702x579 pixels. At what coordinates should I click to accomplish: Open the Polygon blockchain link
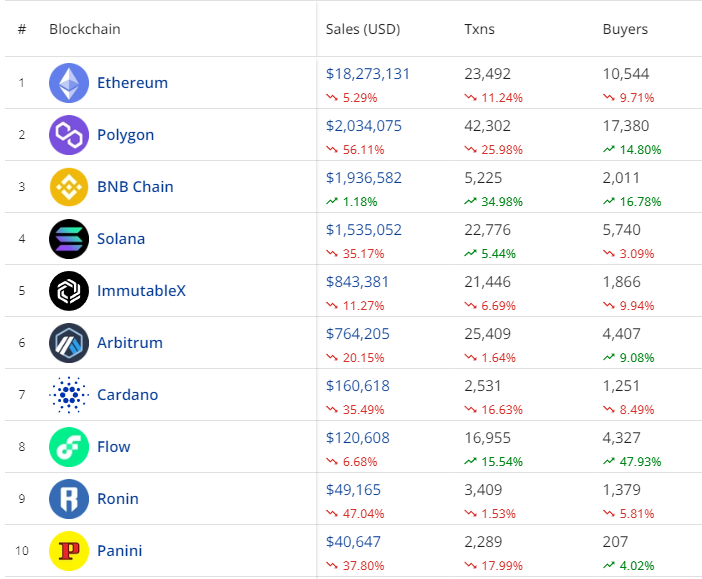(126, 135)
